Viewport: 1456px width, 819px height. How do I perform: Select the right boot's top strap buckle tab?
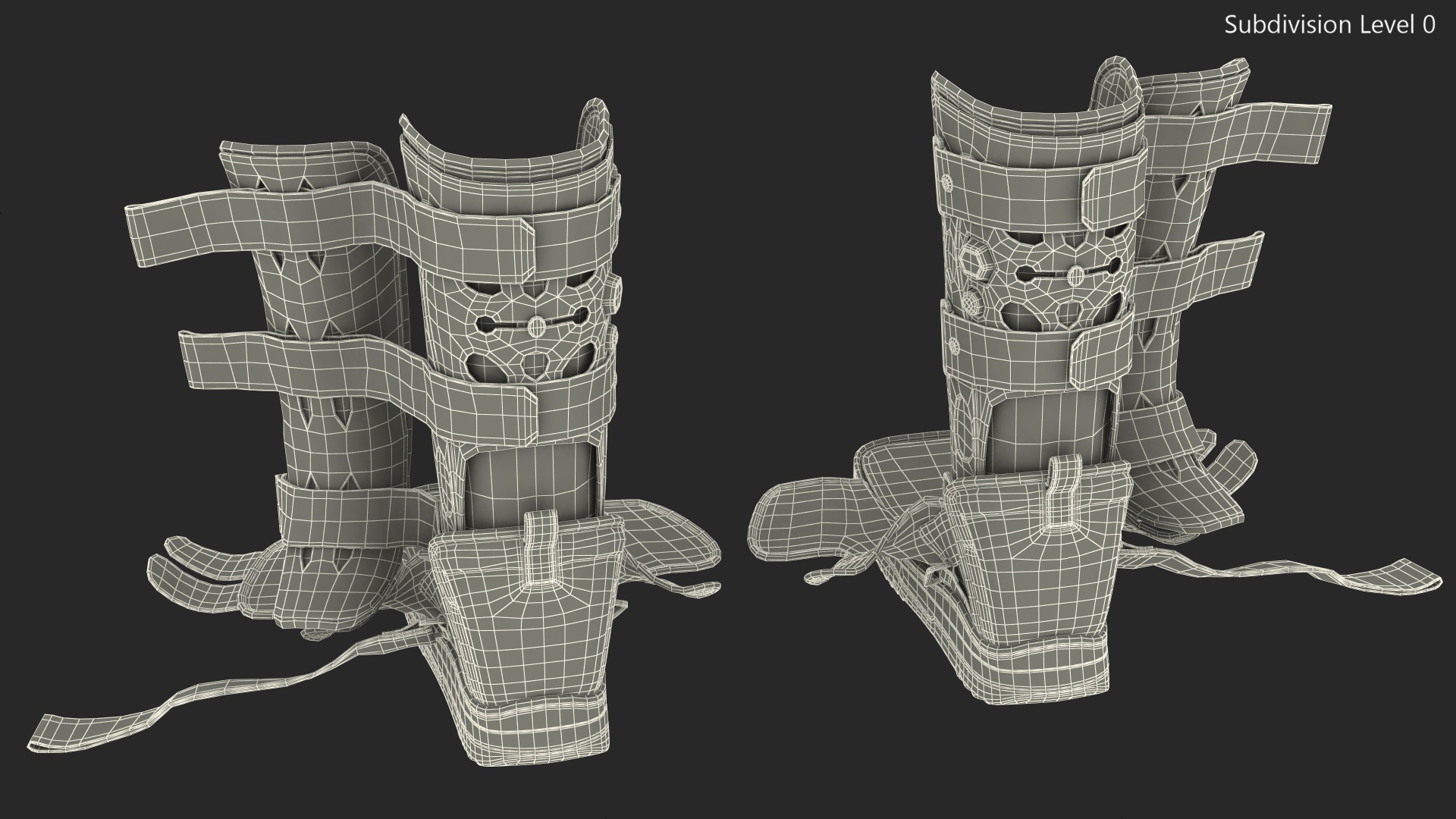1108,195
